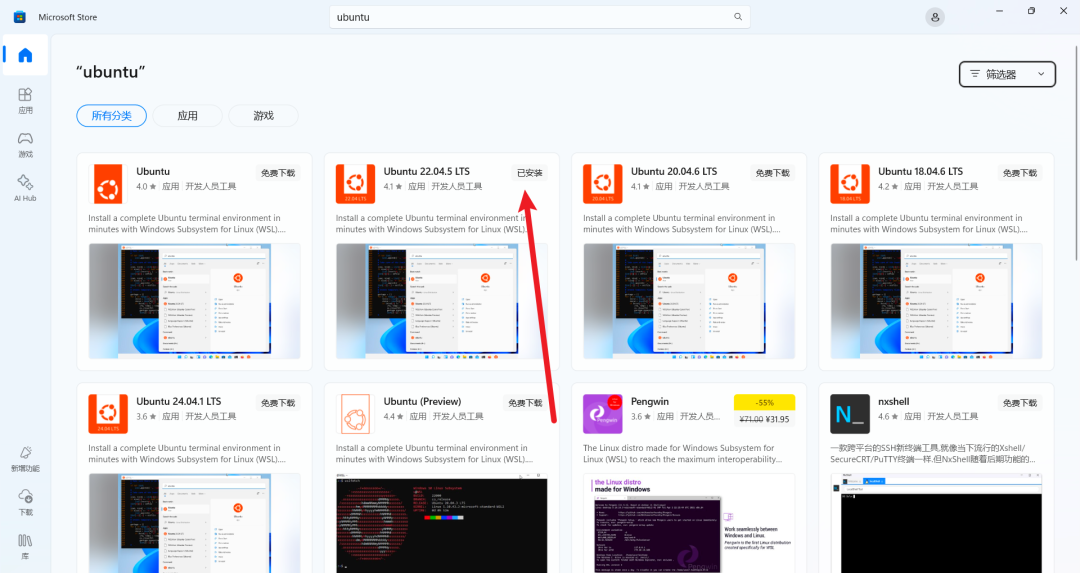Click the Pengwin title text
Viewport: 1080px width, 573px height.
tap(650, 402)
